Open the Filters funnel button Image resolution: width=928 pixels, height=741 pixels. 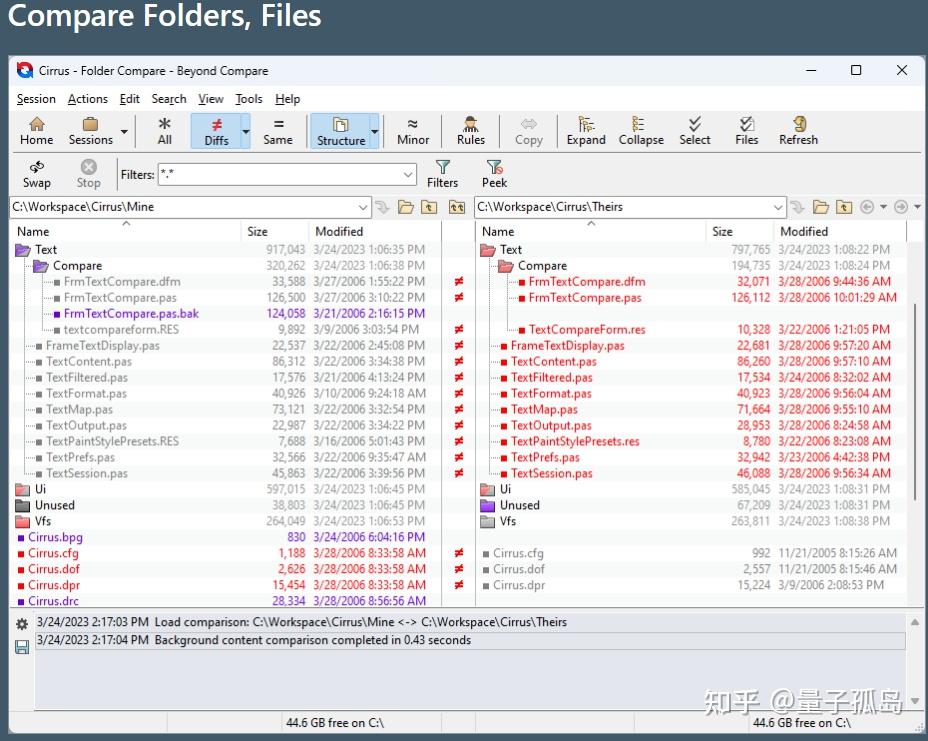[443, 174]
